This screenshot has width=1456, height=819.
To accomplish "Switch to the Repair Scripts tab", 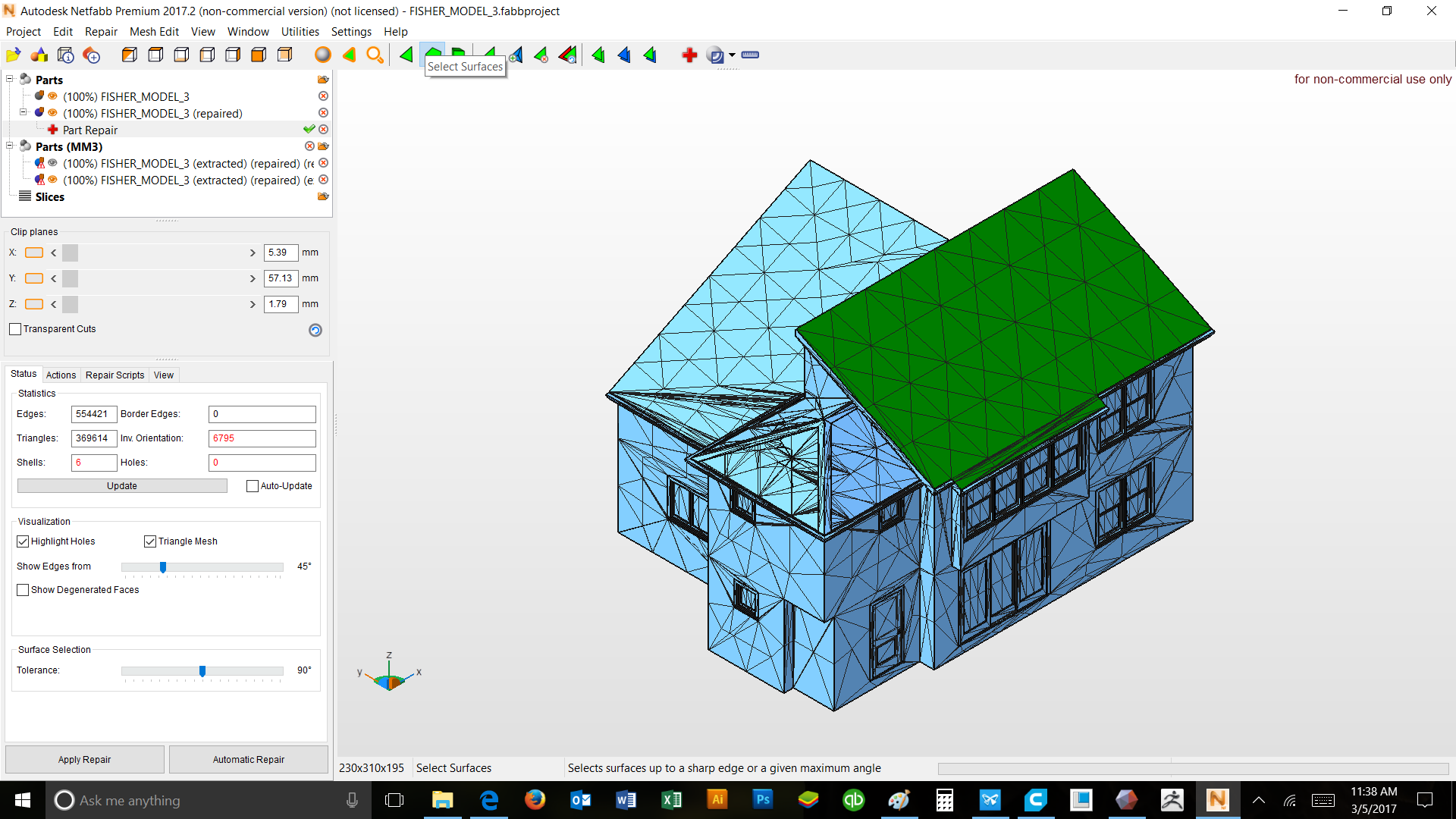I will point(115,375).
